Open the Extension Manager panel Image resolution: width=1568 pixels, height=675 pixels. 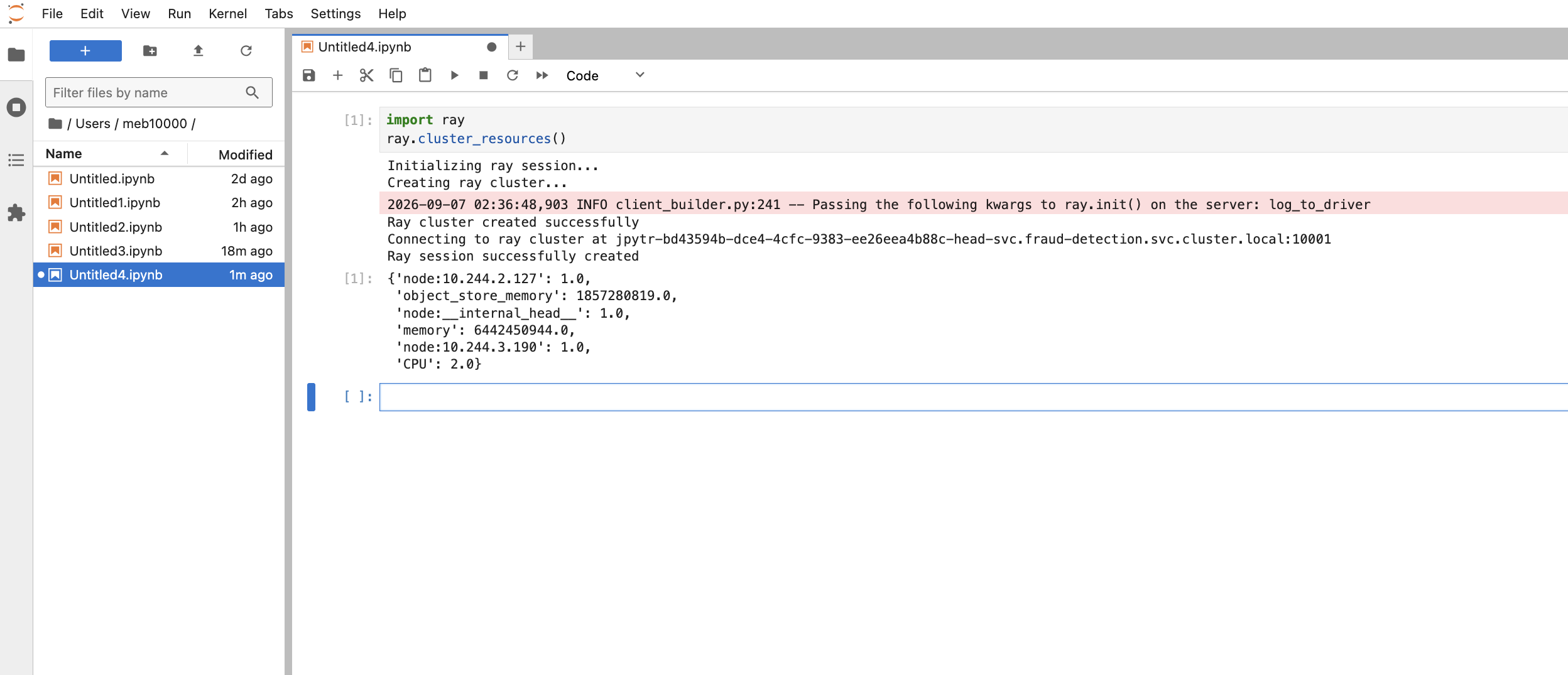coord(16,213)
